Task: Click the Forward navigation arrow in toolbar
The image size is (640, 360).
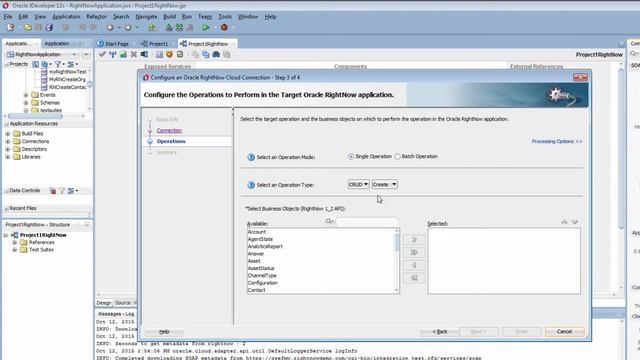Action: pos(128,27)
